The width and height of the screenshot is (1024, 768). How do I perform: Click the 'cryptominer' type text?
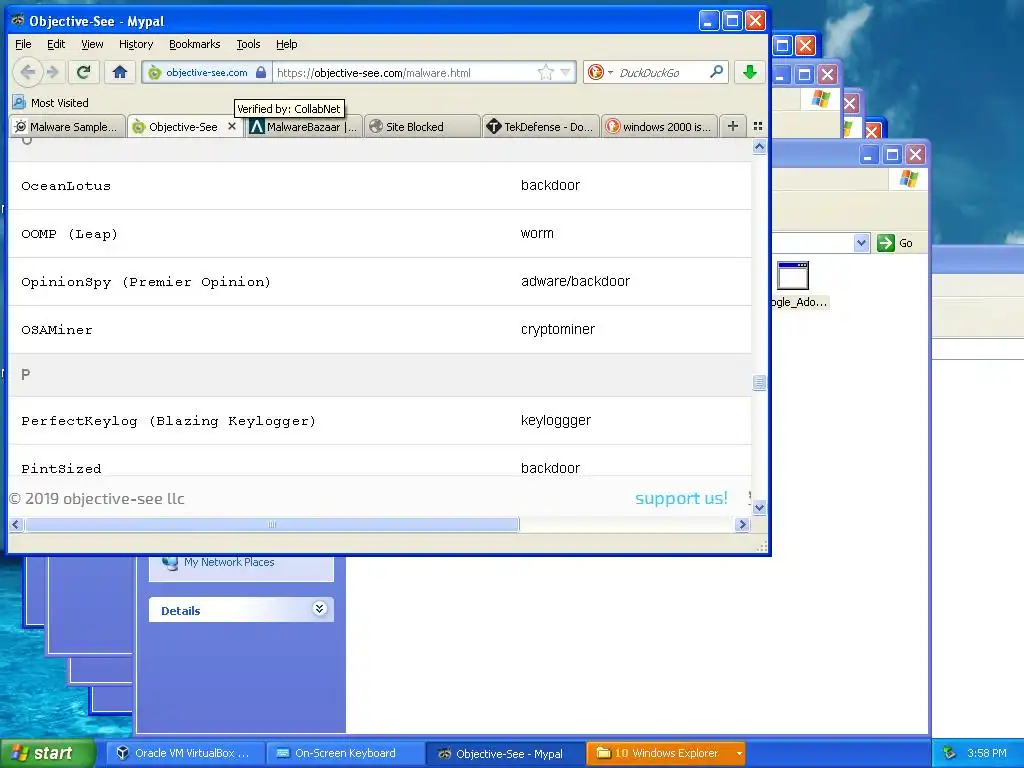click(558, 329)
